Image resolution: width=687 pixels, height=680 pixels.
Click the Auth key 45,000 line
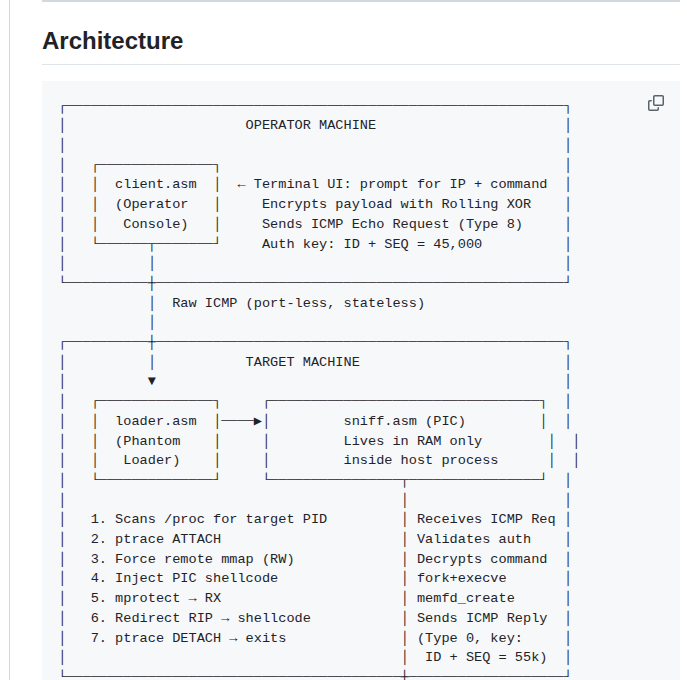coord(372,244)
